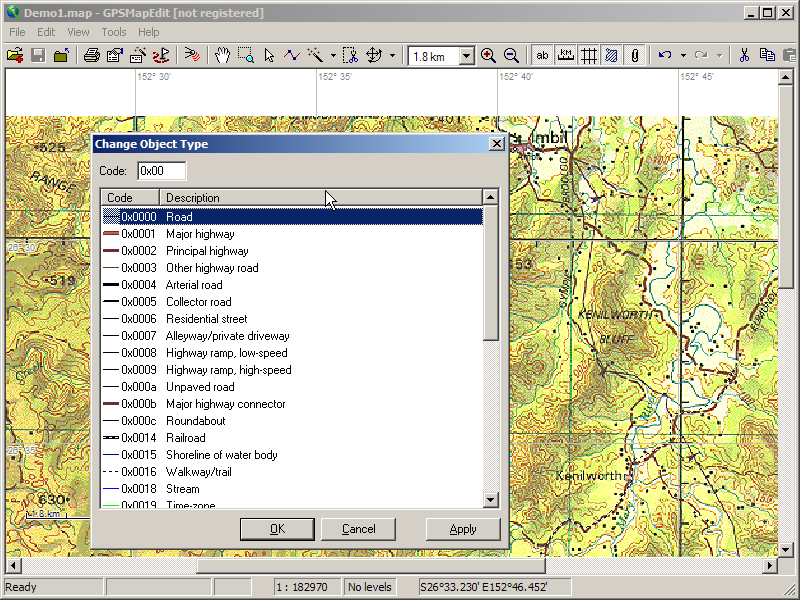Toggle the 'ab' labels display button
This screenshot has height=600, width=800.
tap(543, 56)
